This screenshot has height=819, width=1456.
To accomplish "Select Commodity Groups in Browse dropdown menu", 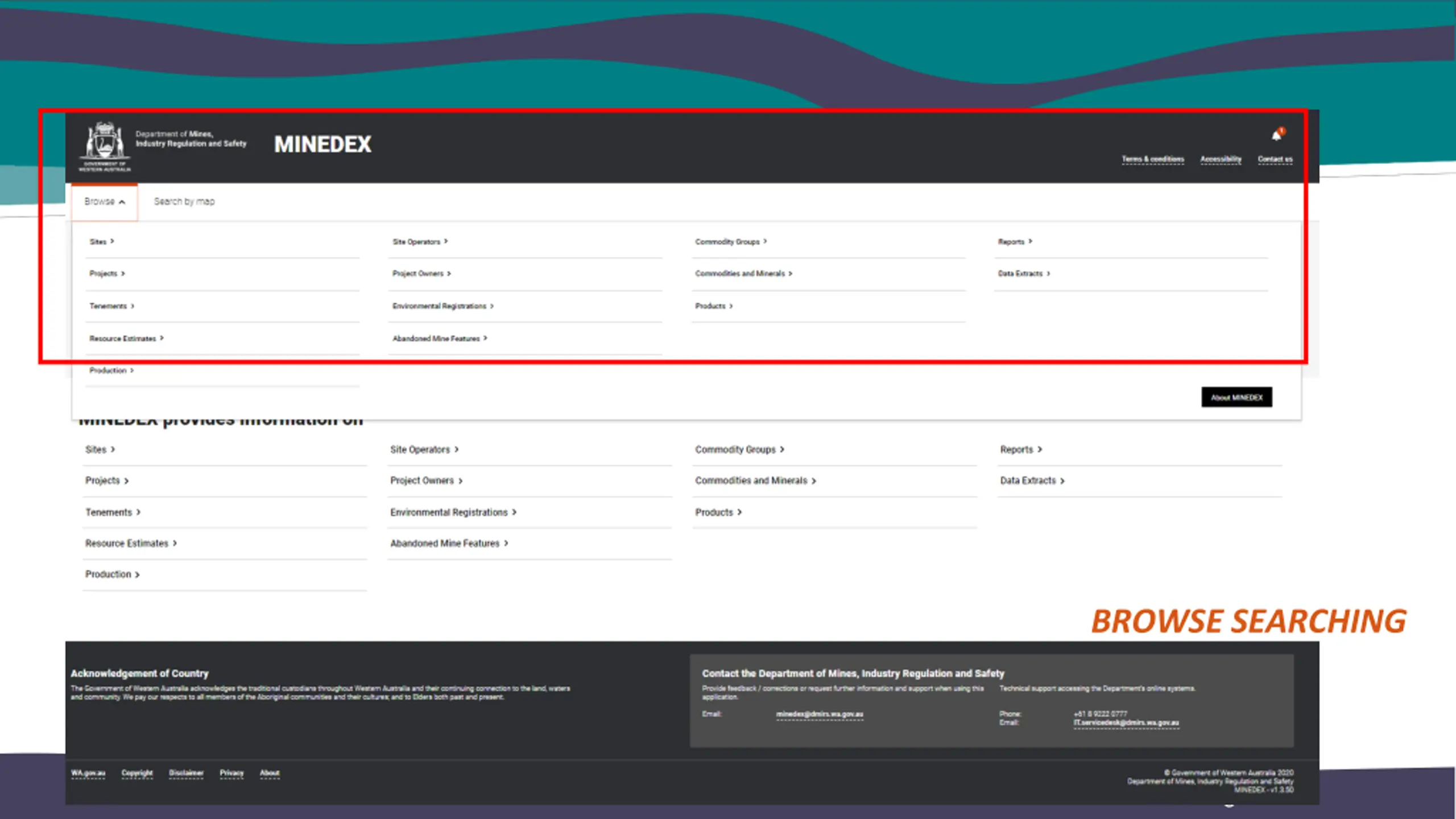I will point(731,242).
